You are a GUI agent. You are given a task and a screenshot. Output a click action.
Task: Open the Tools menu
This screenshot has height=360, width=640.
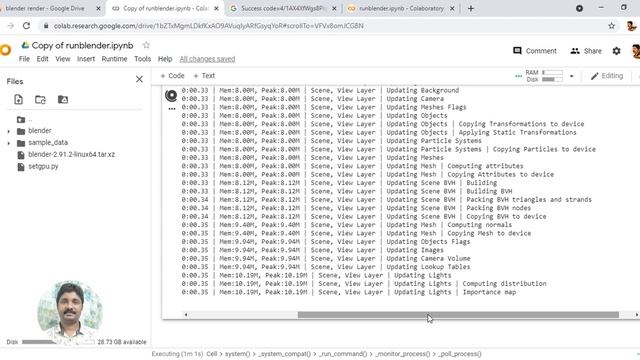pyautogui.click(x=142, y=59)
